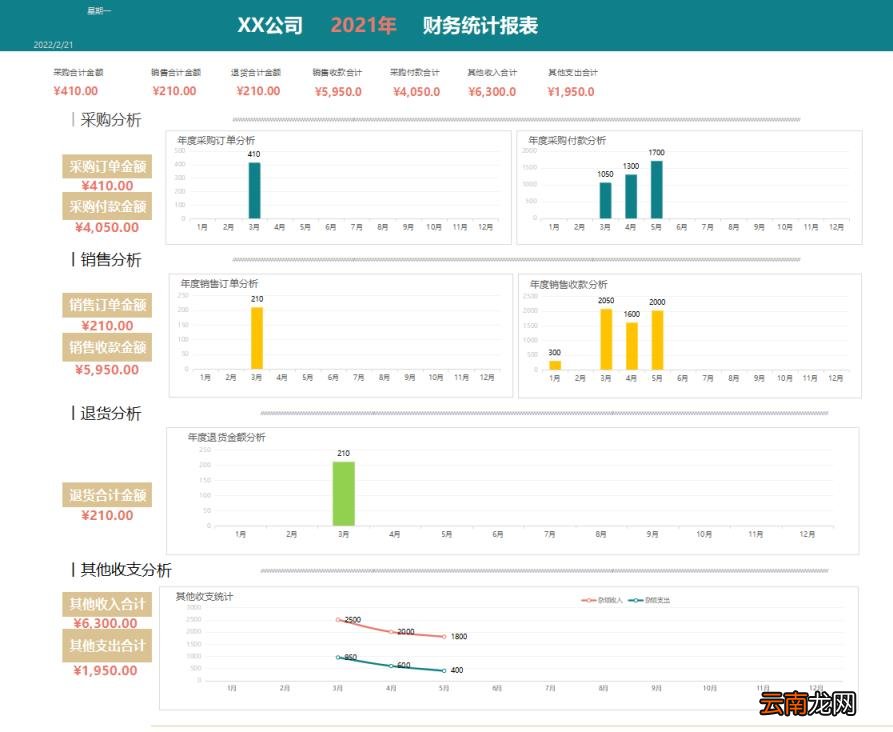Click the 1800 point on the red income line
The height and width of the screenshot is (732, 893).
(444, 637)
